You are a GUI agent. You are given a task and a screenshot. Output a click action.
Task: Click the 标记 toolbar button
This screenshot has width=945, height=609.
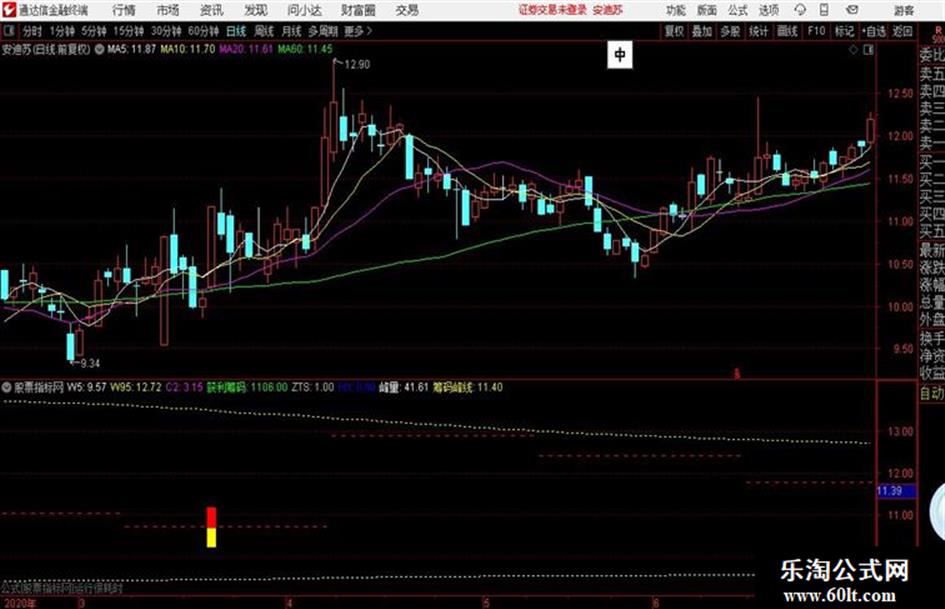pos(844,31)
